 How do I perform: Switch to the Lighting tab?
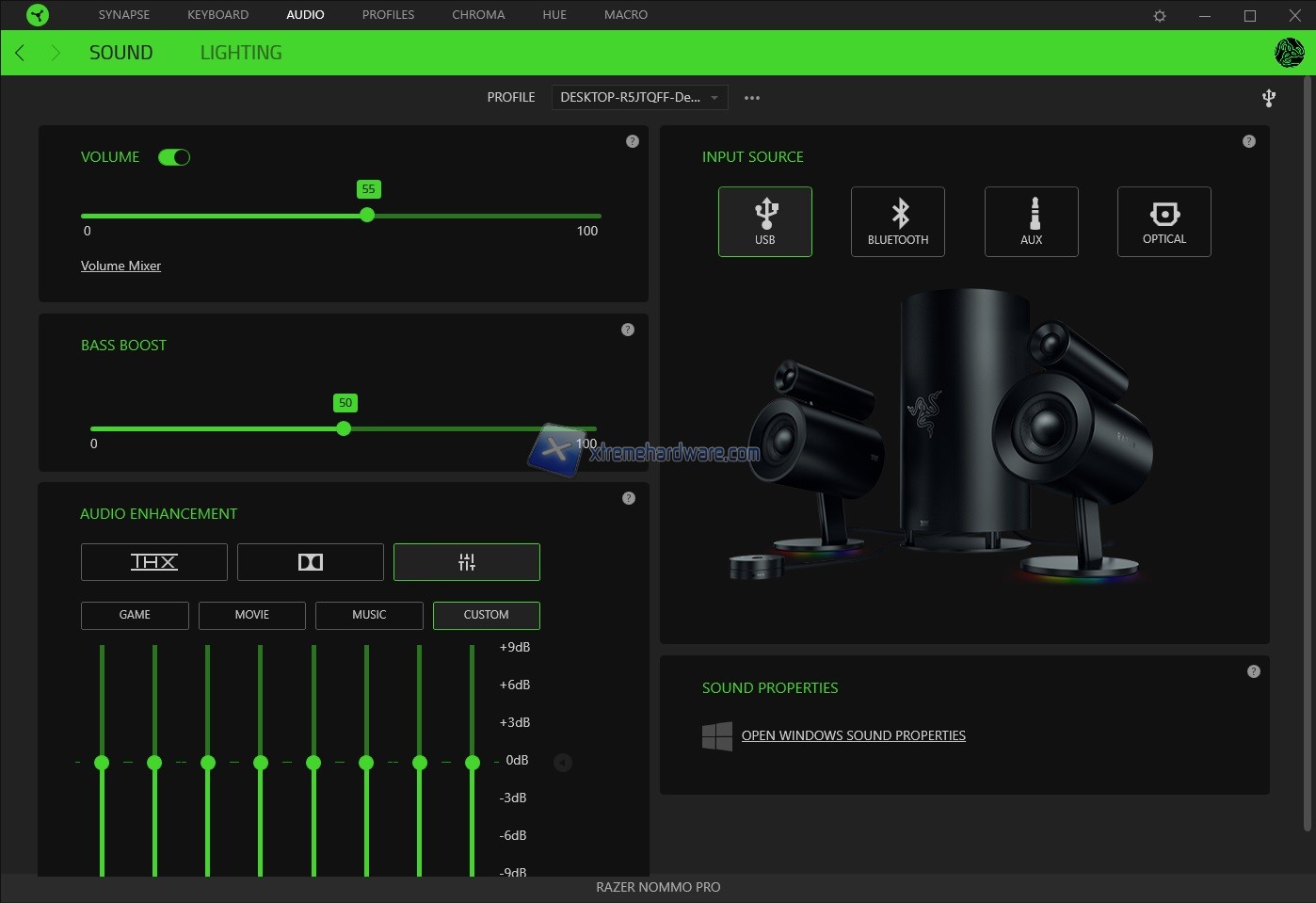coord(241,53)
